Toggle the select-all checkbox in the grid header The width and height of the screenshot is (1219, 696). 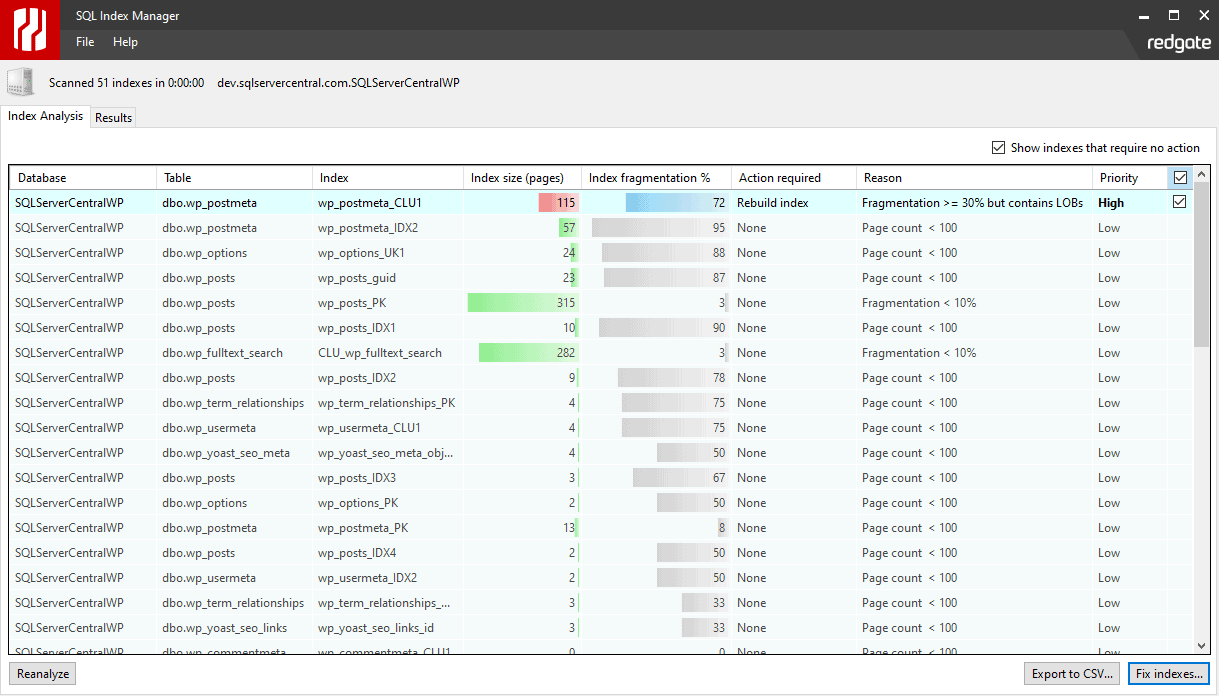pos(1180,177)
